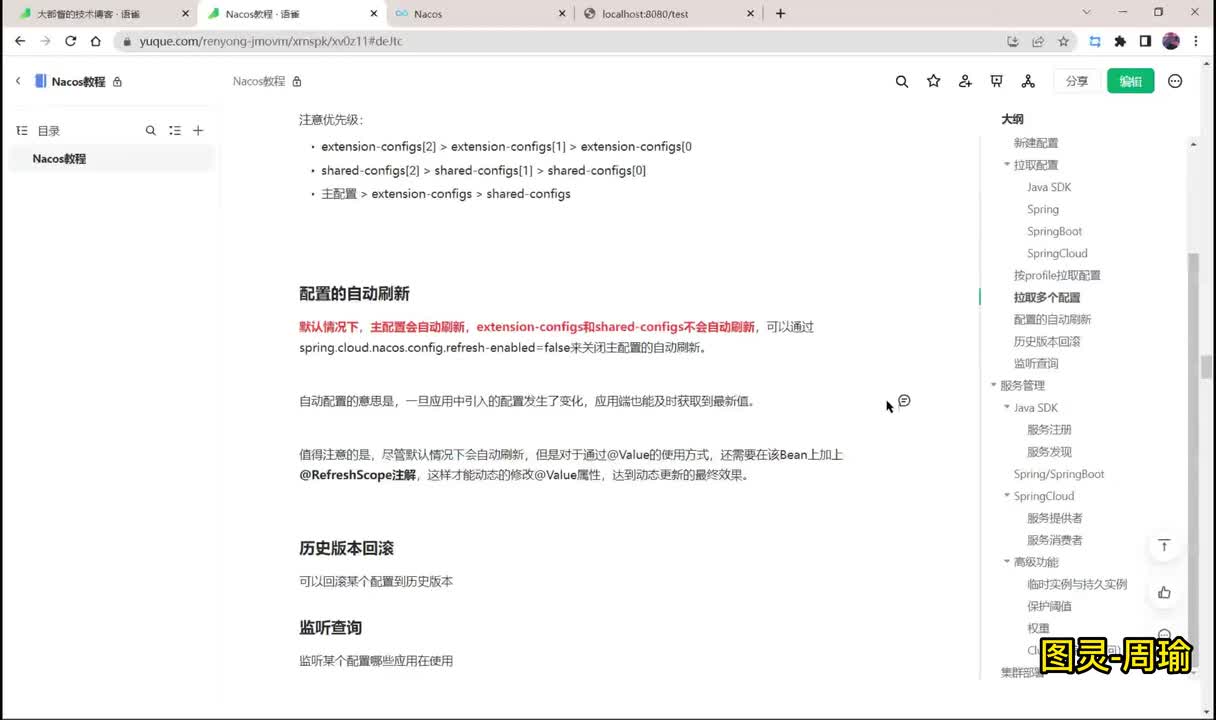The height and width of the screenshot is (720, 1216).
Task: Close the localhost:8080/test tab
Action: click(x=750, y=14)
